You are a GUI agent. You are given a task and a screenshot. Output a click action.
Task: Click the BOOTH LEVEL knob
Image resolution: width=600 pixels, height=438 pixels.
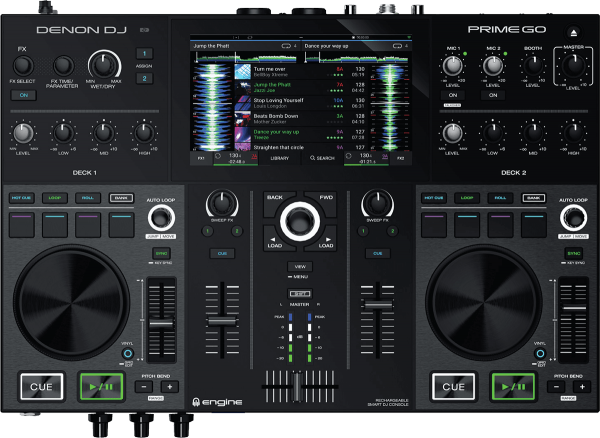tap(533, 65)
